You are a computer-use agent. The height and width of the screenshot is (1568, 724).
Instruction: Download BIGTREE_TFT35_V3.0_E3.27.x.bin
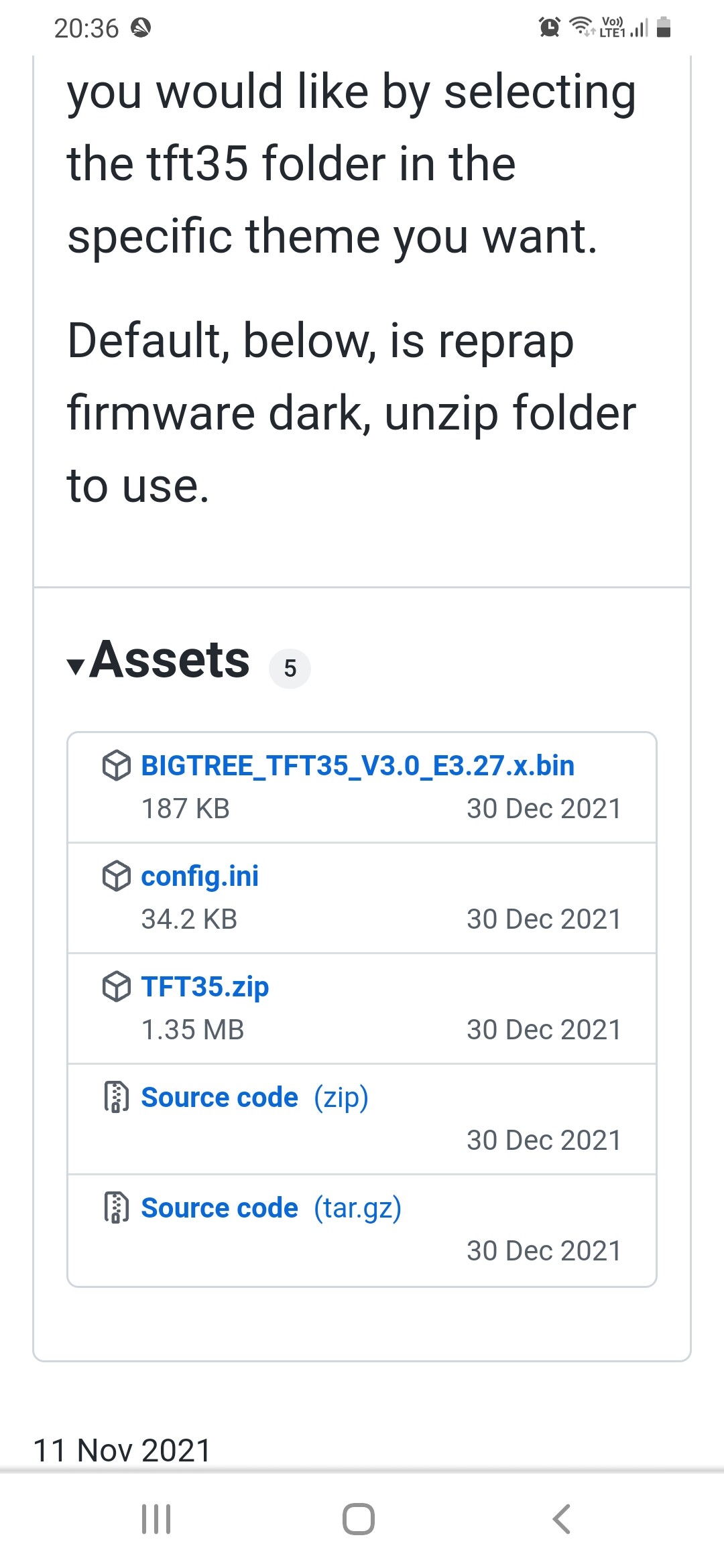pyautogui.click(x=357, y=765)
